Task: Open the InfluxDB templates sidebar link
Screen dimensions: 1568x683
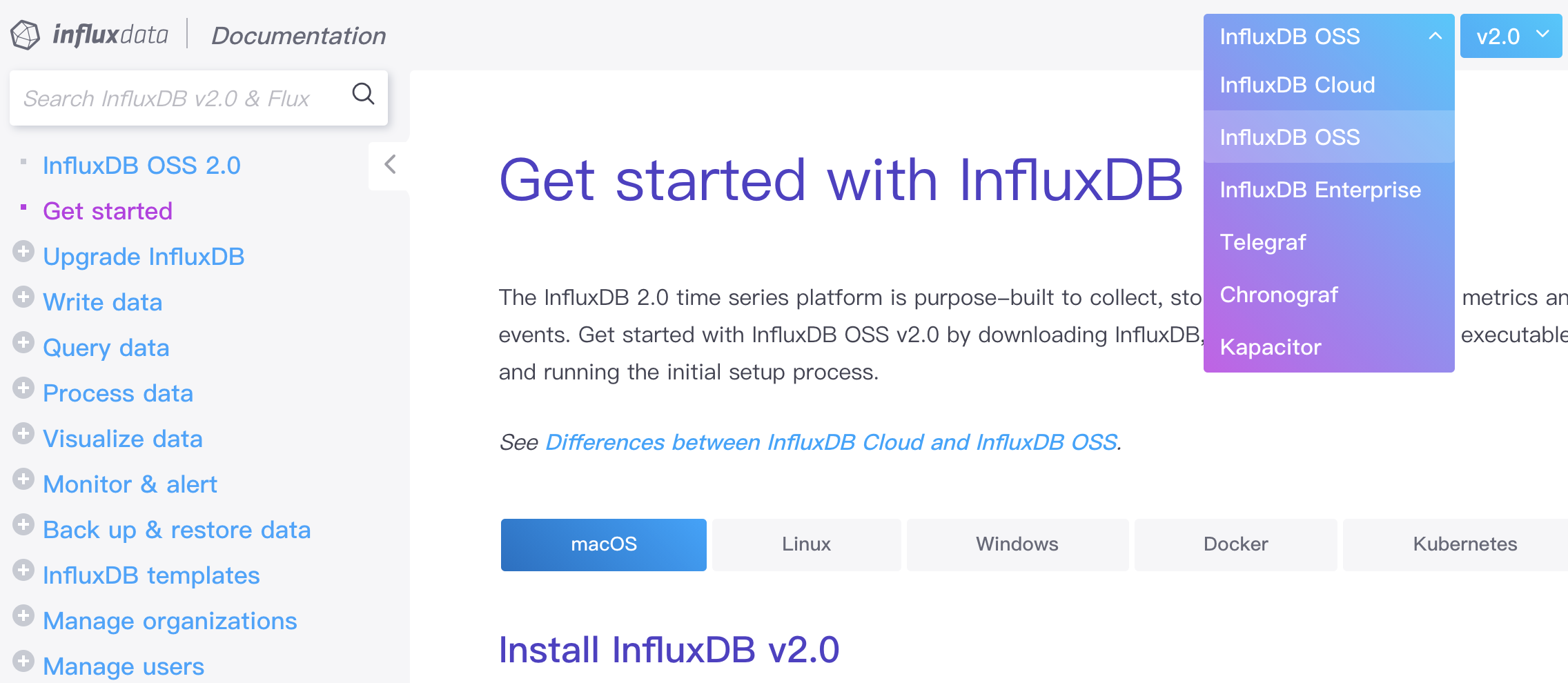Action: pyautogui.click(x=151, y=575)
